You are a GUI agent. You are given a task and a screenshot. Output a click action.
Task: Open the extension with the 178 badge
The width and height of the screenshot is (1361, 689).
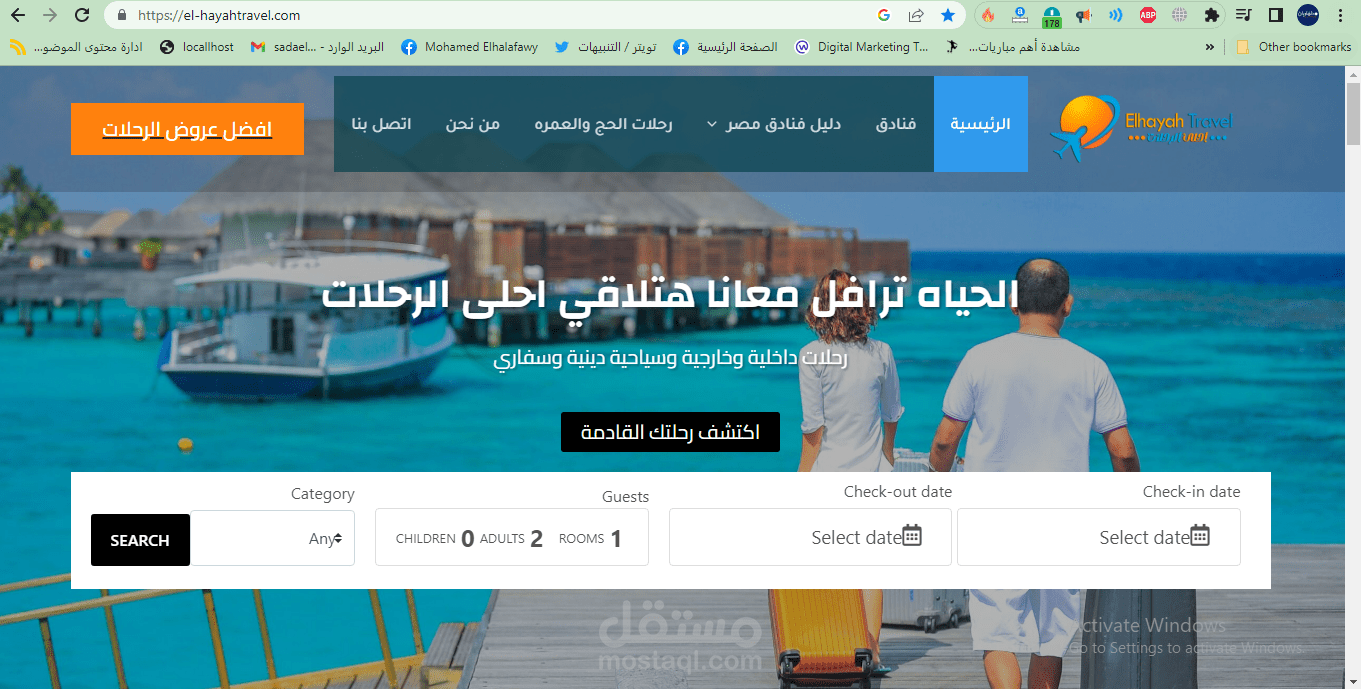point(1052,16)
